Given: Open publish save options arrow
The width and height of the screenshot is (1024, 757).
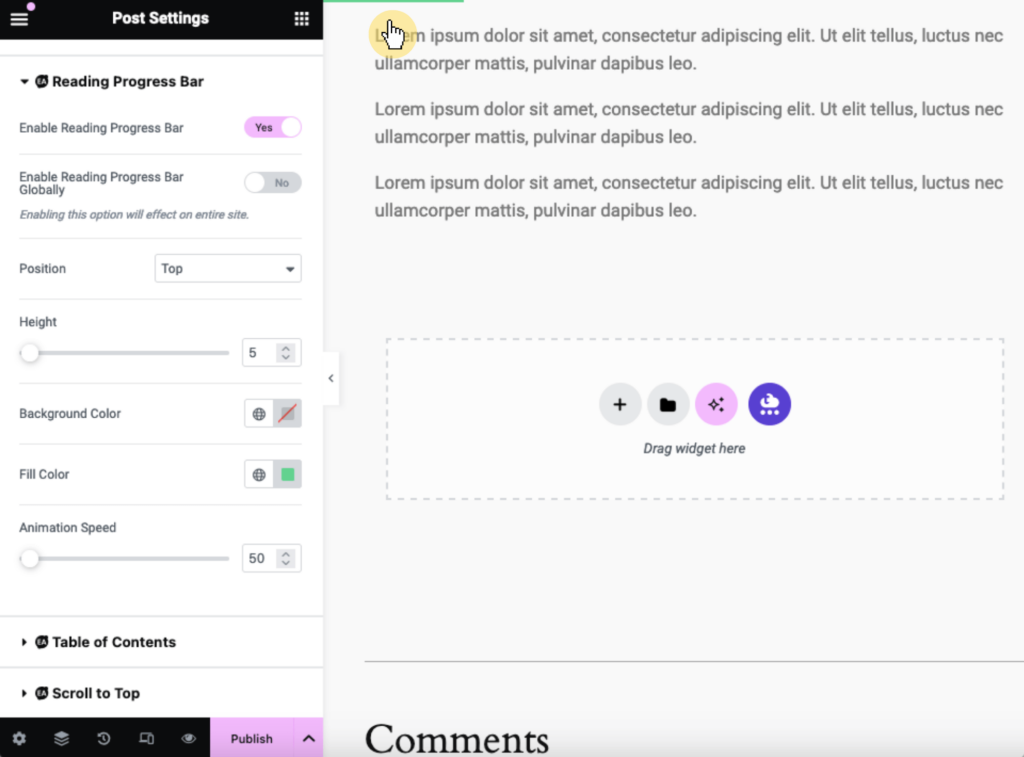Looking at the screenshot, I should (308, 739).
